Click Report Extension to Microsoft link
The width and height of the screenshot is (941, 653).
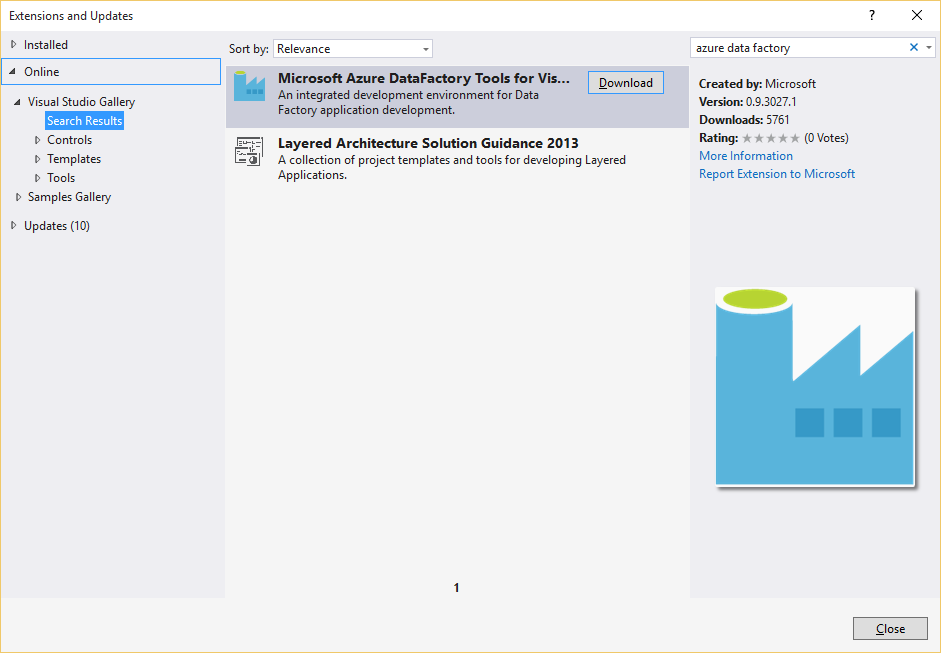(x=777, y=174)
